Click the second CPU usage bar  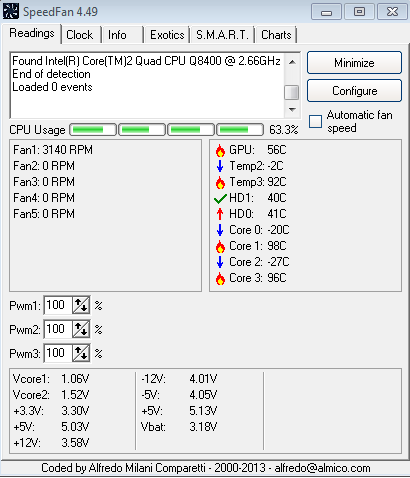click(x=142, y=130)
